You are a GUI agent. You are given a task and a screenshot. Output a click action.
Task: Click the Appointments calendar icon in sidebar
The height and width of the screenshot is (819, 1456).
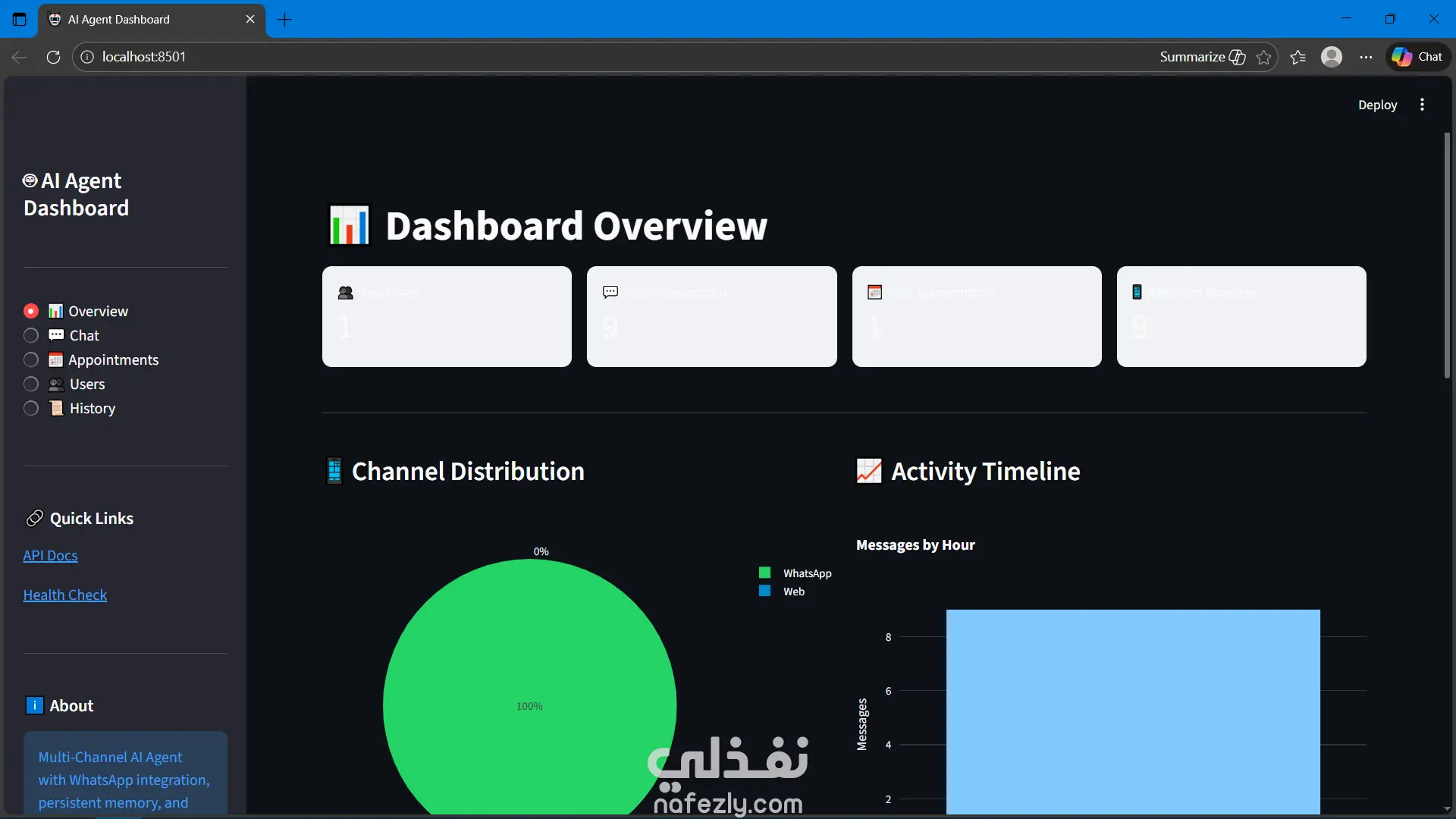(55, 359)
